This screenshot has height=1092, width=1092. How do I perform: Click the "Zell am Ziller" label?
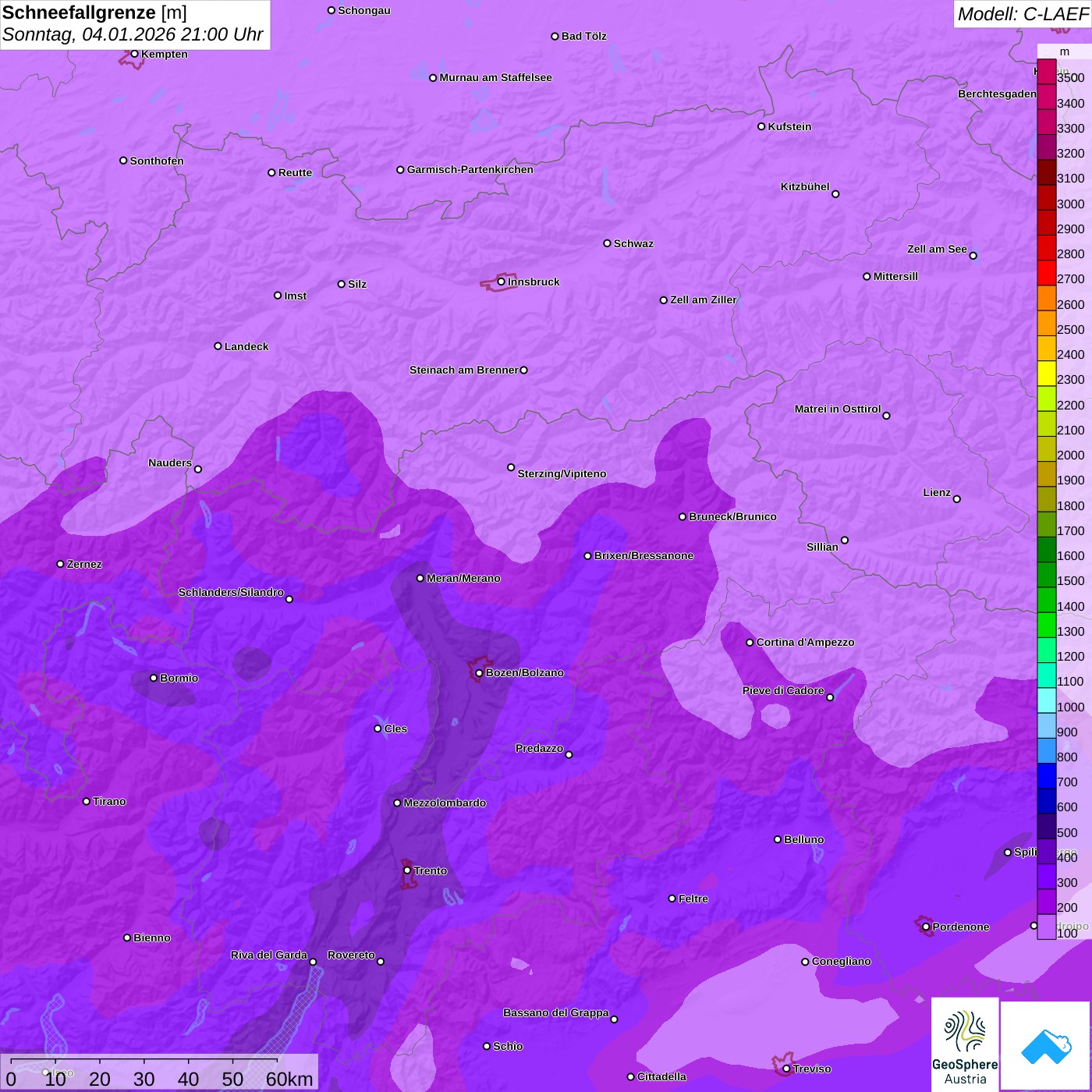coord(704,300)
